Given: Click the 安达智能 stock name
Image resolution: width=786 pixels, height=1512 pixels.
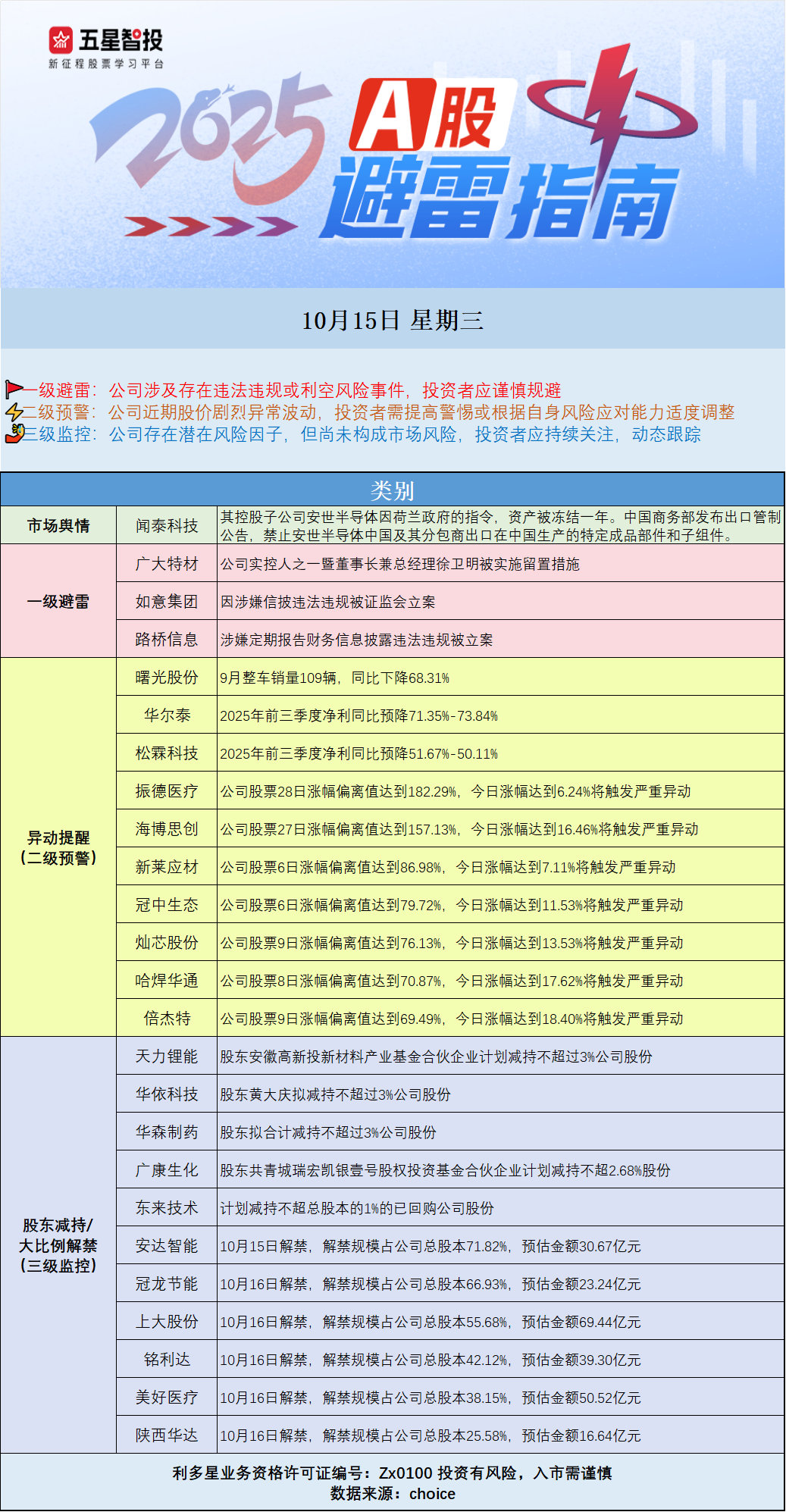Looking at the screenshot, I should pyautogui.click(x=167, y=1246).
